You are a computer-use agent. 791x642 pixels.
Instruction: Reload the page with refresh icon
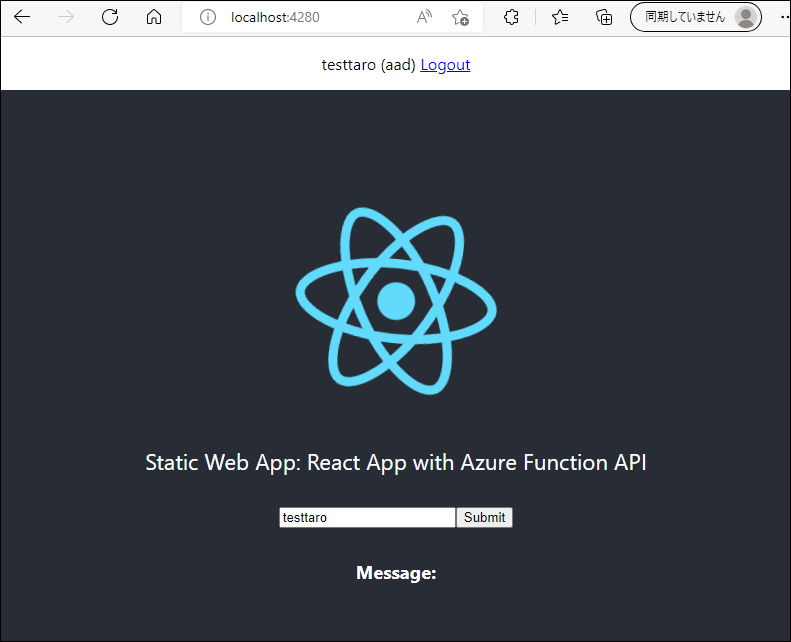click(110, 17)
